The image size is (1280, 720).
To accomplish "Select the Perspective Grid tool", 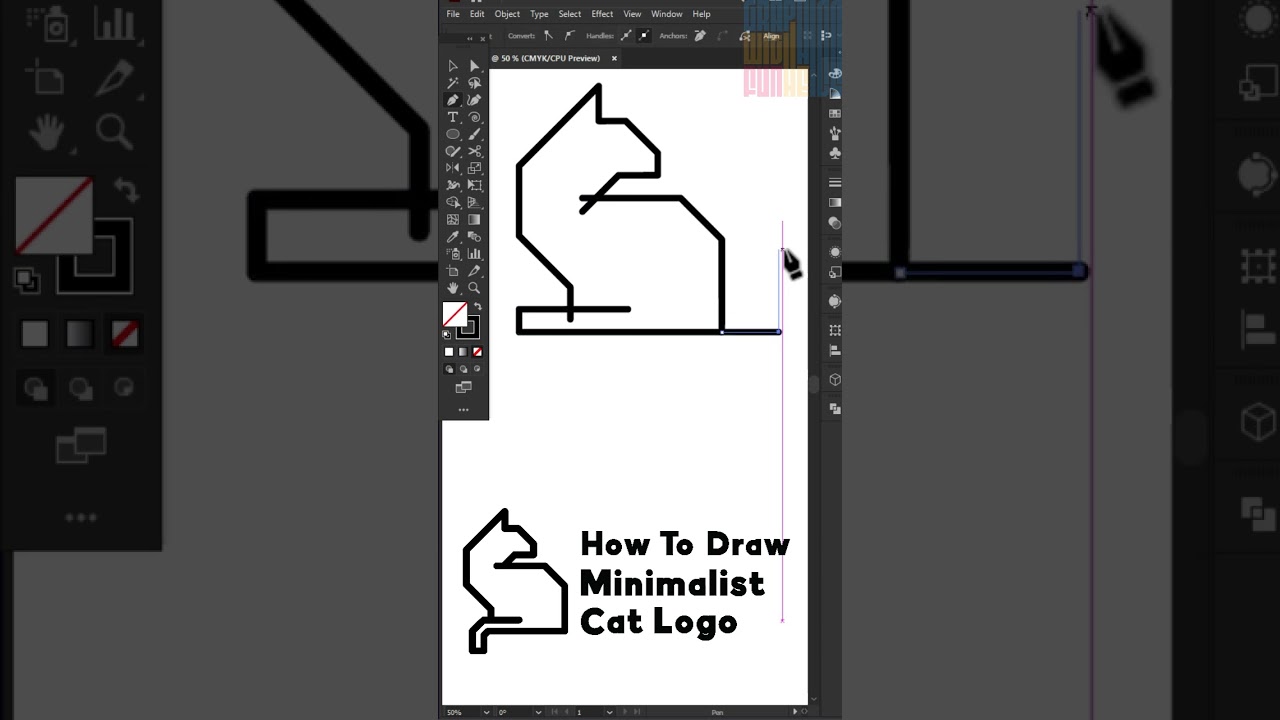I will tap(474, 202).
